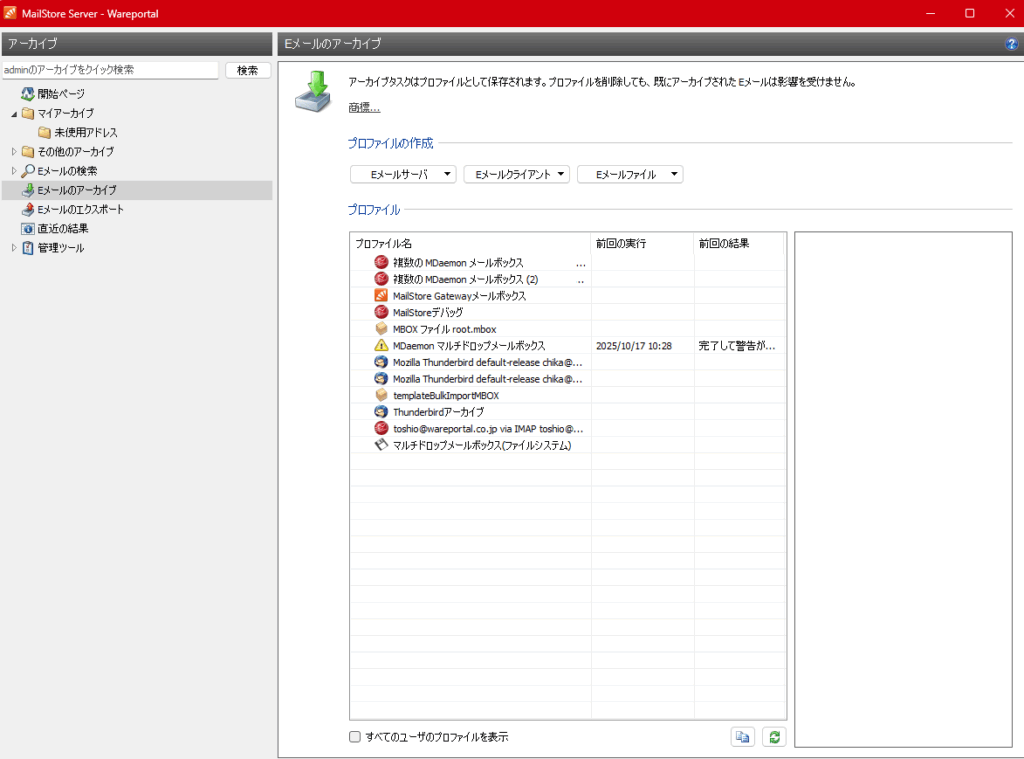Click the MailStore Gateway メールボックス profile icon
The width and height of the screenshot is (1024, 759).
click(x=381, y=296)
